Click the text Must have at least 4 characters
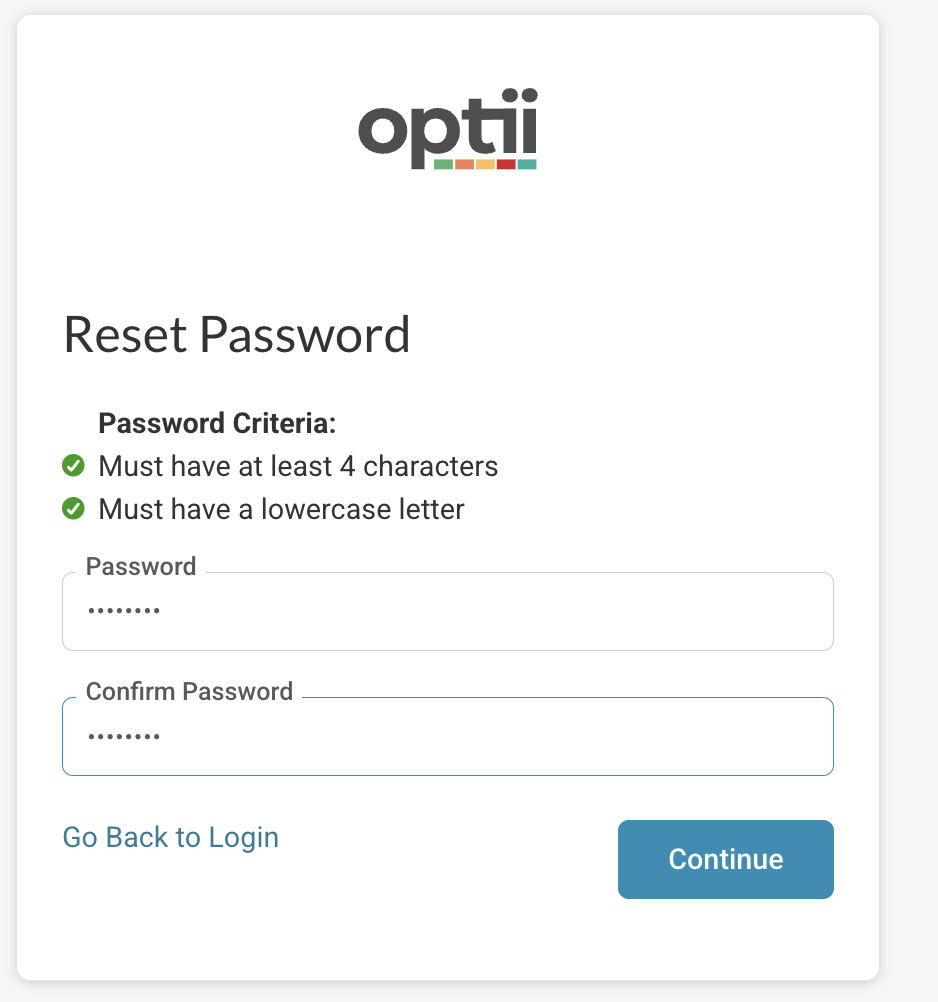The image size is (938, 1002). tap(297, 465)
